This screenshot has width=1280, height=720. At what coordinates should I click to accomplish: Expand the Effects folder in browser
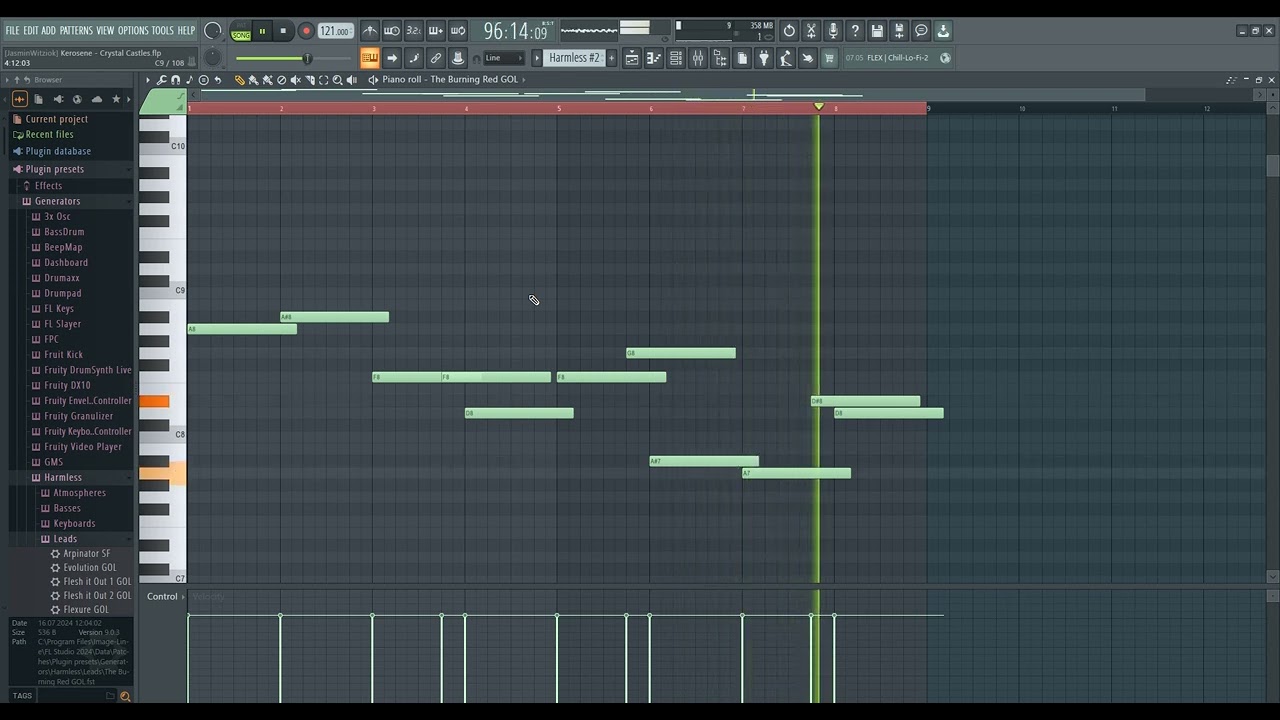pyautogui.click(x=48, y=186)
